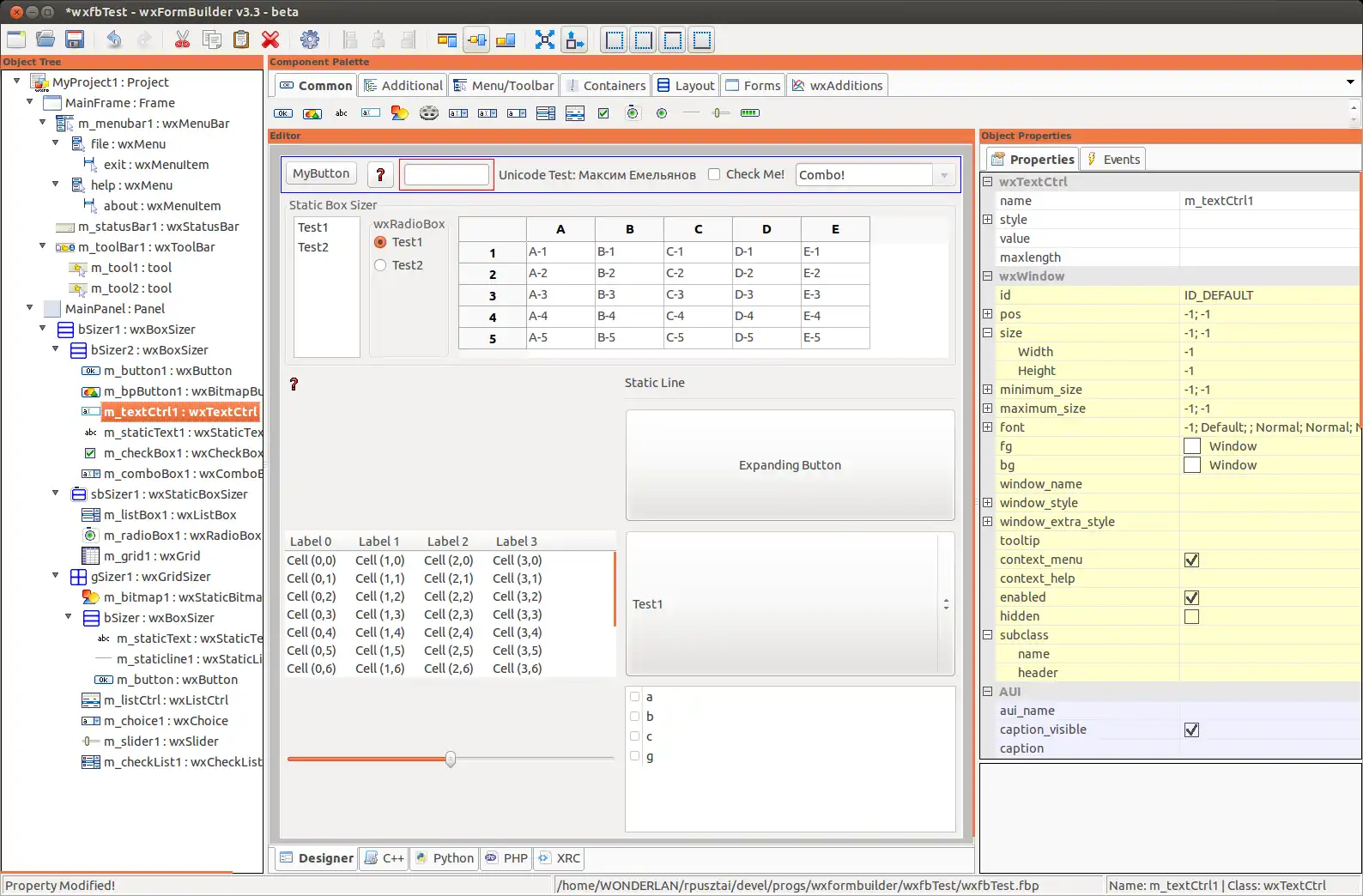This screenshot has width=1363, height=896.
Task: Click the orange slider handle
Action: (451, 759)
